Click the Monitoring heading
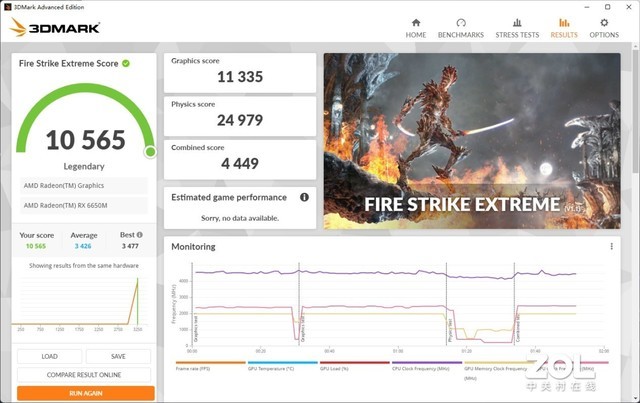This screenshot has height=403, width=640. 193,247
